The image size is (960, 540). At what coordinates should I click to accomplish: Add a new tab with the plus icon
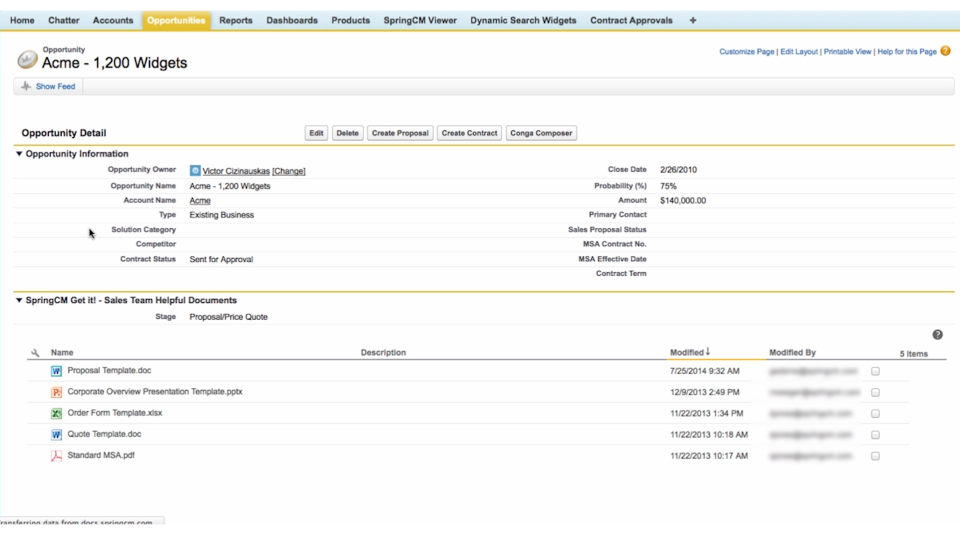click(692, 20)
